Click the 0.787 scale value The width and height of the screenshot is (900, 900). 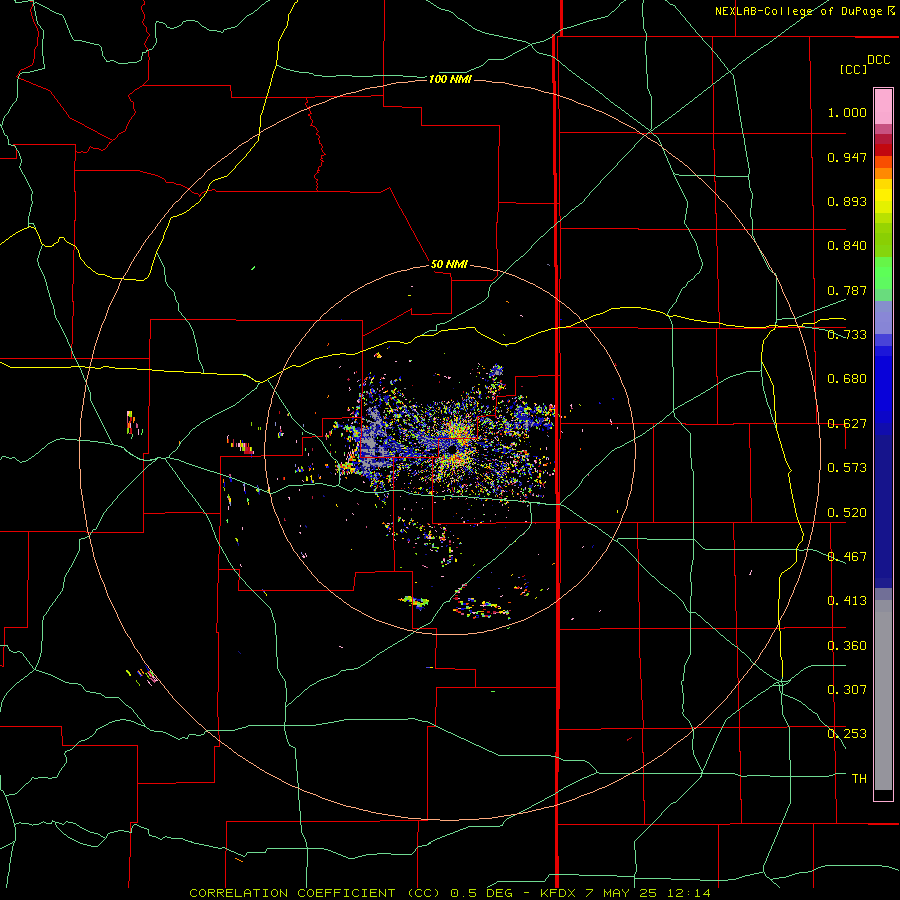847,290
